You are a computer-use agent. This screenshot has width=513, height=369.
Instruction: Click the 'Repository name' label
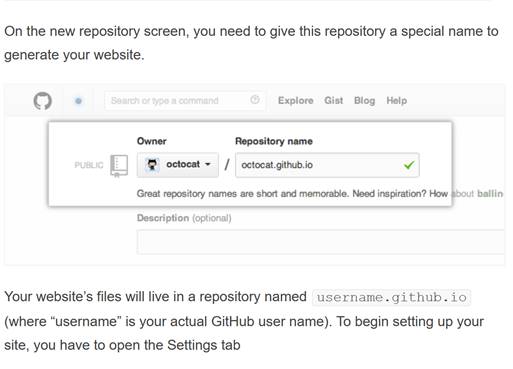274,141
